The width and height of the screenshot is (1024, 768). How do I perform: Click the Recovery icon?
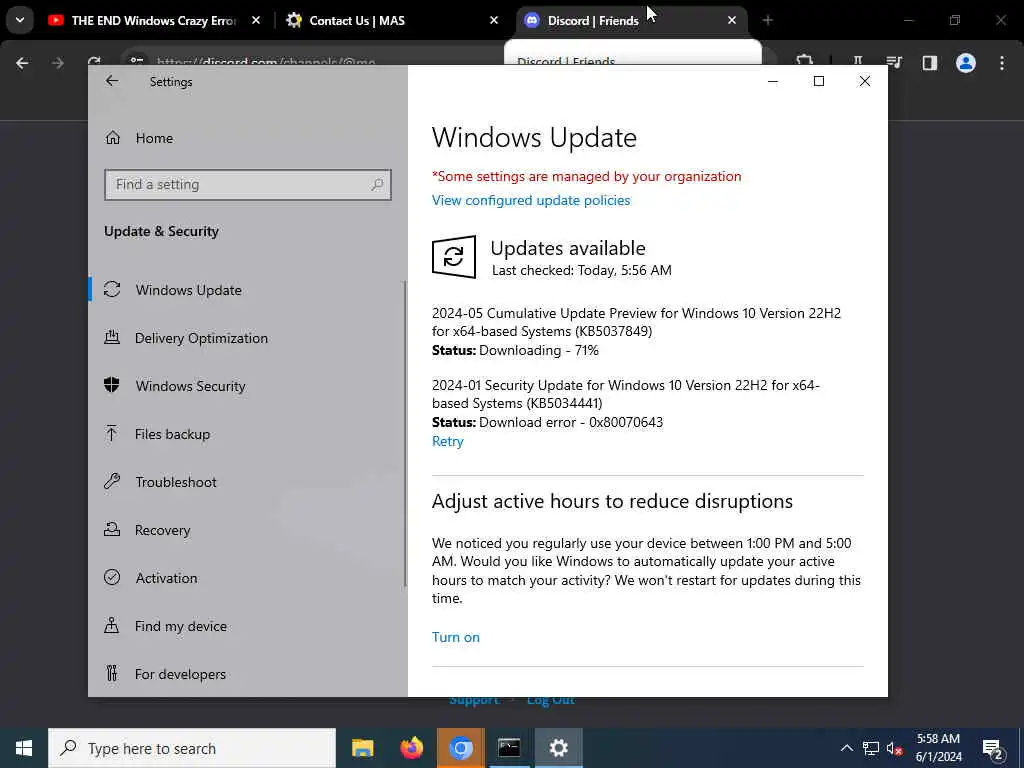click(112, 529)
